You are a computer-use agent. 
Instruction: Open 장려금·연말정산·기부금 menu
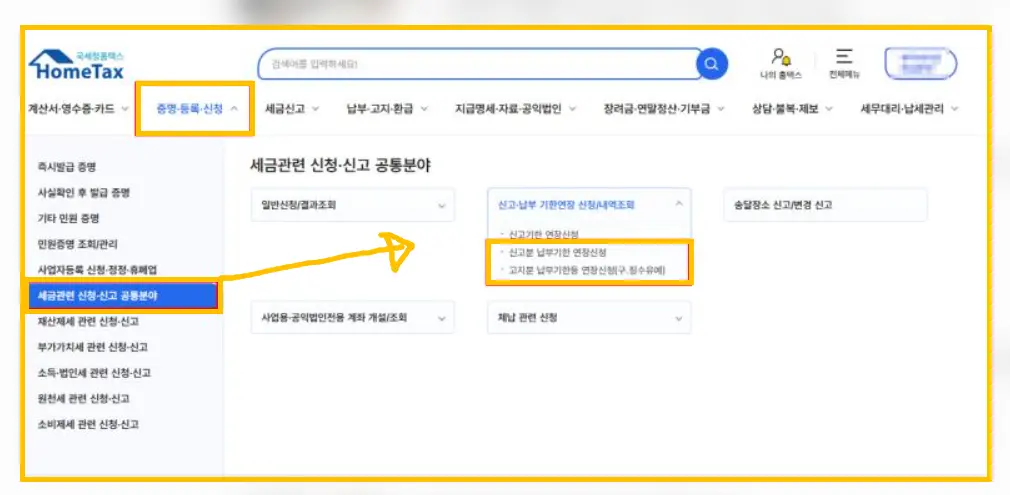click(664, 109)
